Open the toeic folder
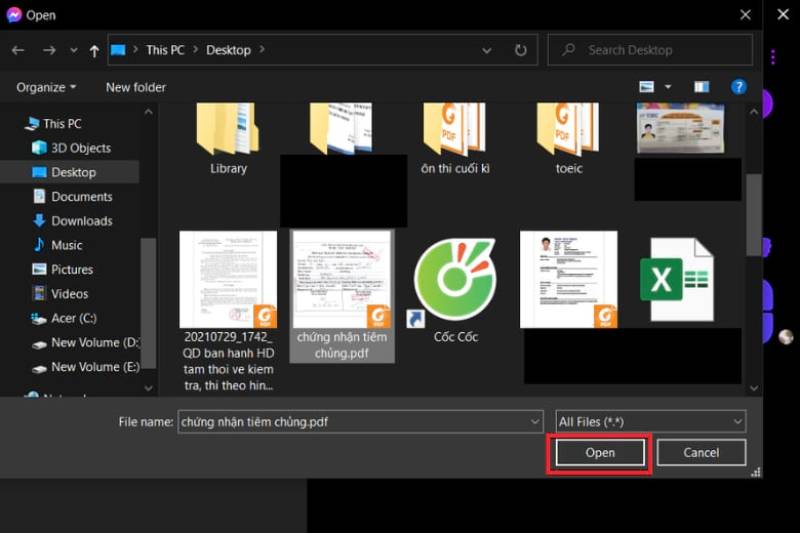The image size is (800, 533). click(568, 135)
